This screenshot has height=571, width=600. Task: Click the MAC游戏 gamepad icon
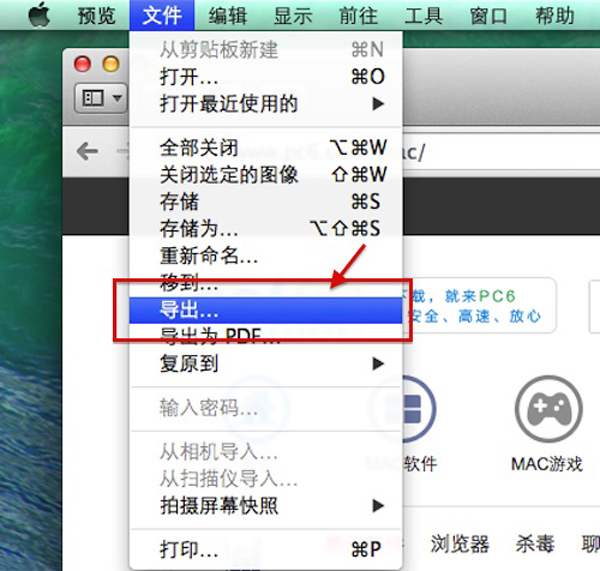tap(548, 409)
